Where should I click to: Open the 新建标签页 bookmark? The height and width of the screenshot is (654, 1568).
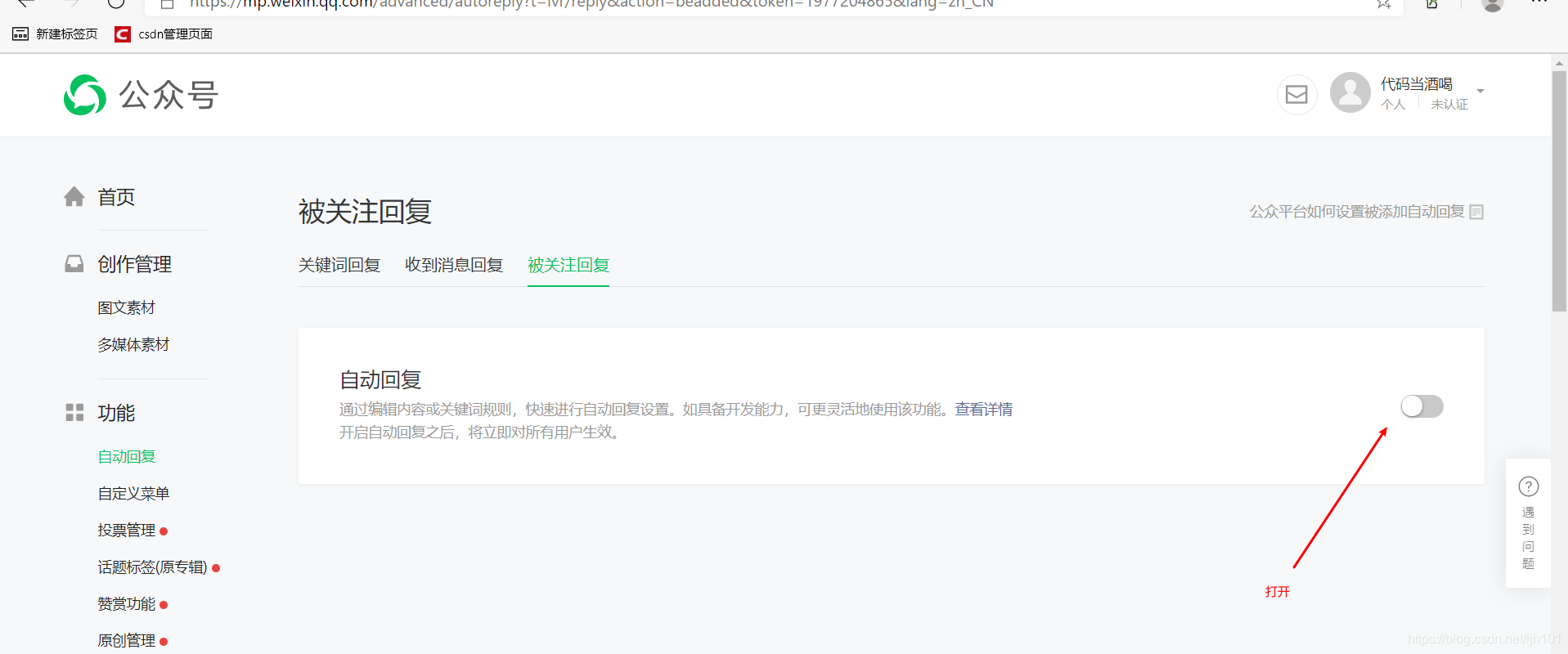click(x=55, y=34)
